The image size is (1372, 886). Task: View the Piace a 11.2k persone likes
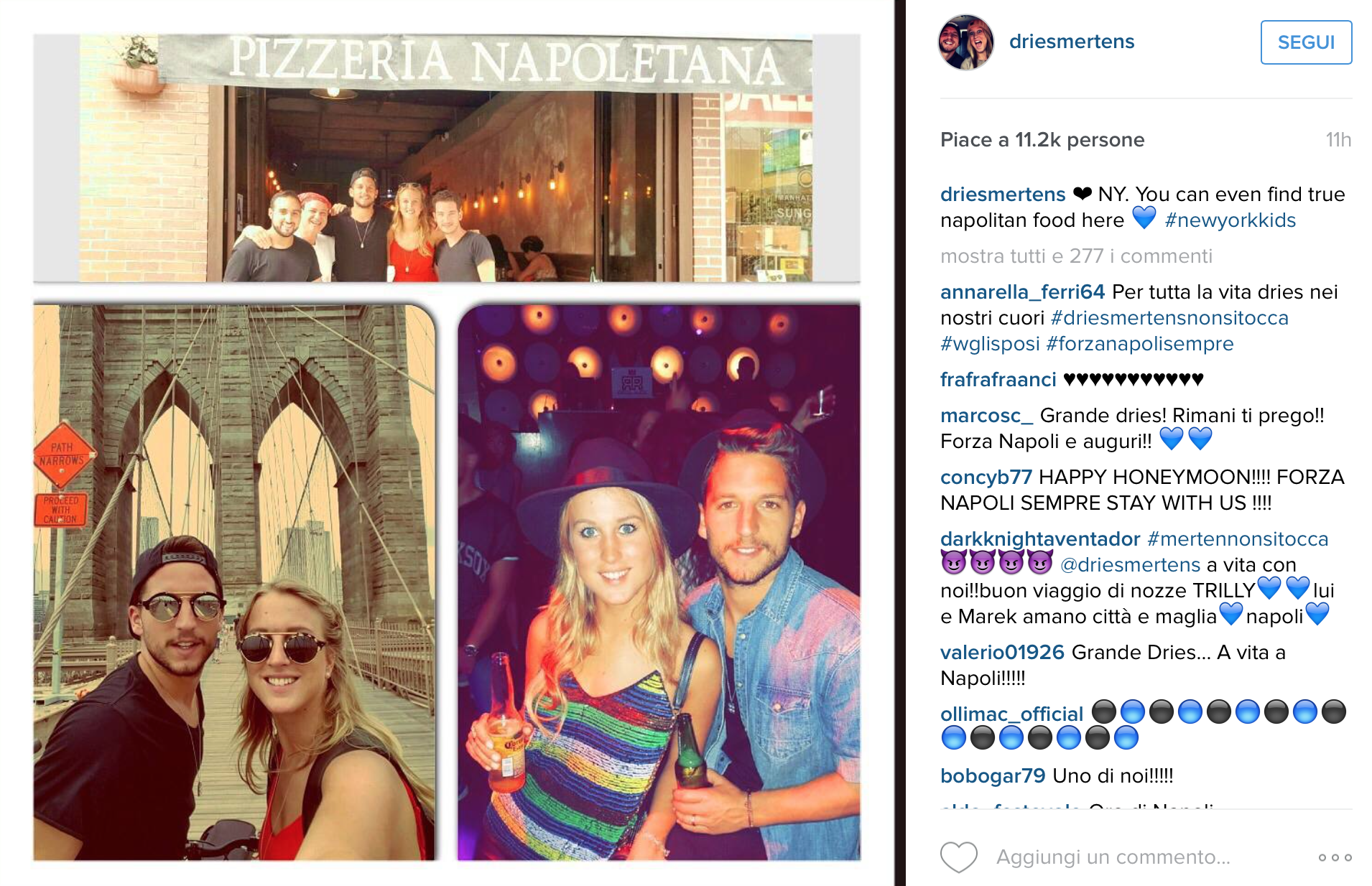1042,140
